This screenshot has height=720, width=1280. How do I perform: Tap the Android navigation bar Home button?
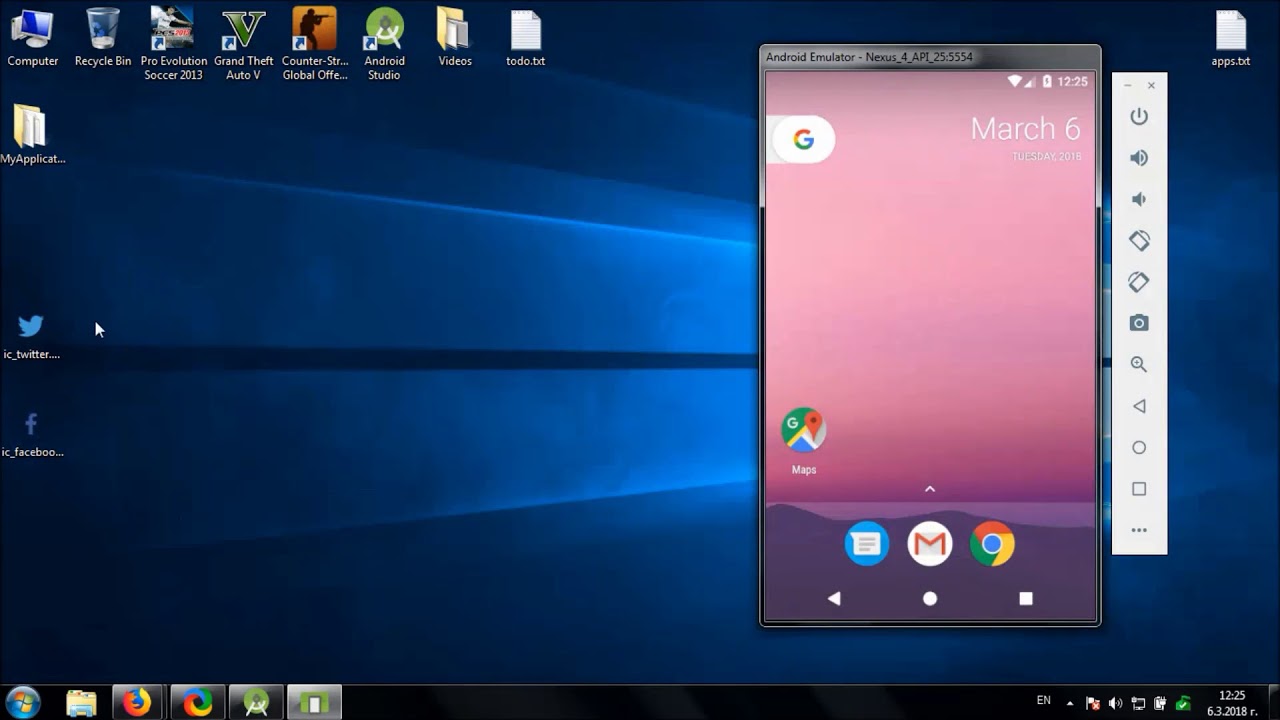930,598
